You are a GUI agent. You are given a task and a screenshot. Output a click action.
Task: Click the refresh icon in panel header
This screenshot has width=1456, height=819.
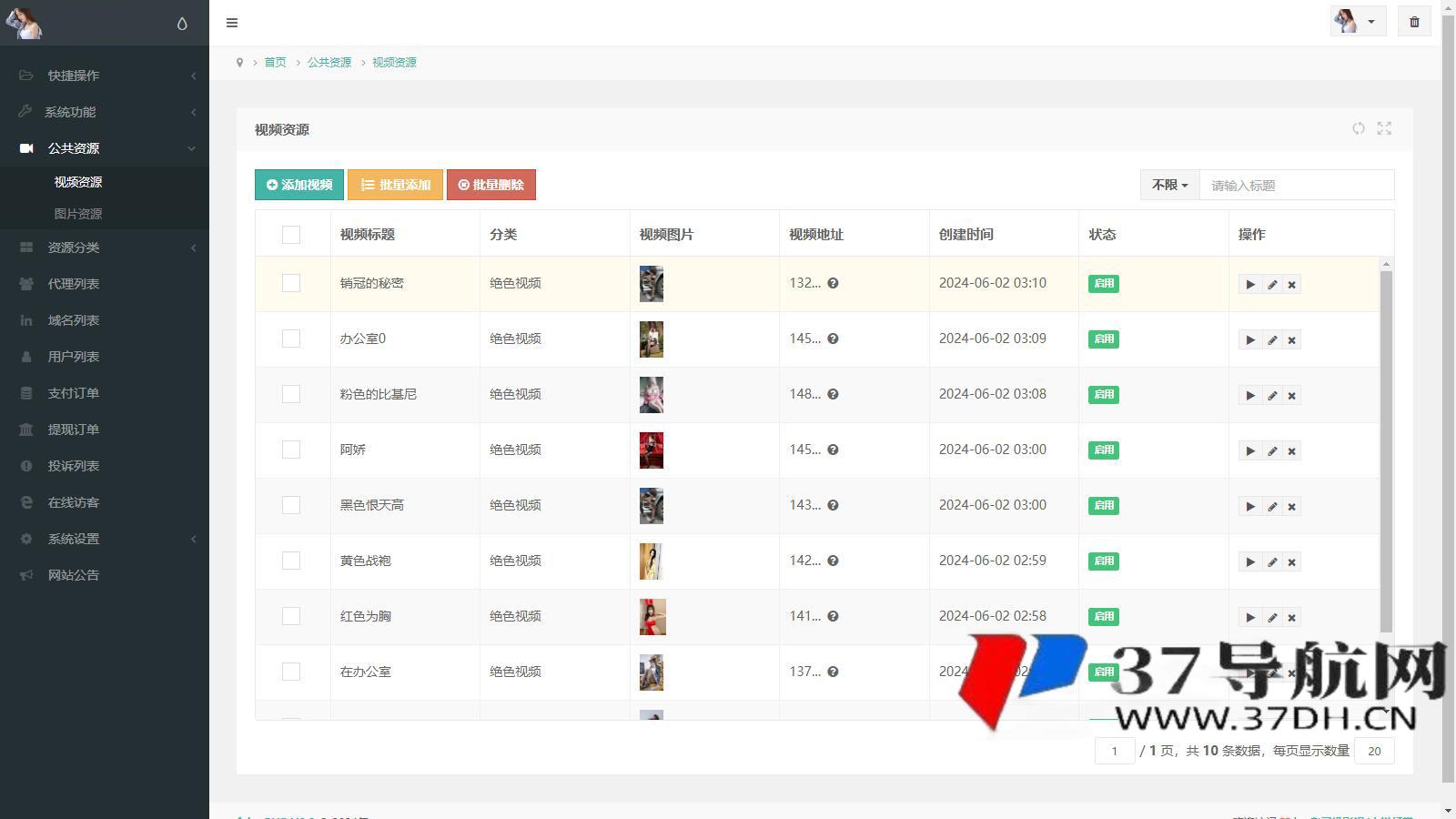pyautogui.click(x=1358, y=129)
